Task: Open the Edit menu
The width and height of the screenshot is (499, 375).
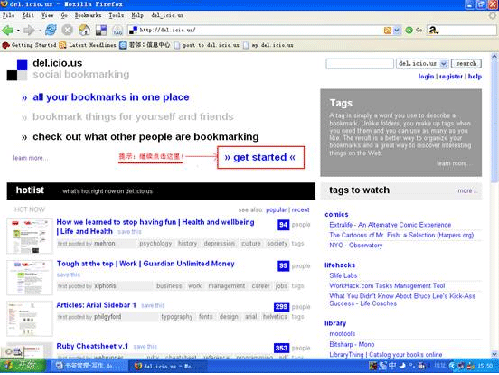Action: pyautogui.click(x=28, y=15)
